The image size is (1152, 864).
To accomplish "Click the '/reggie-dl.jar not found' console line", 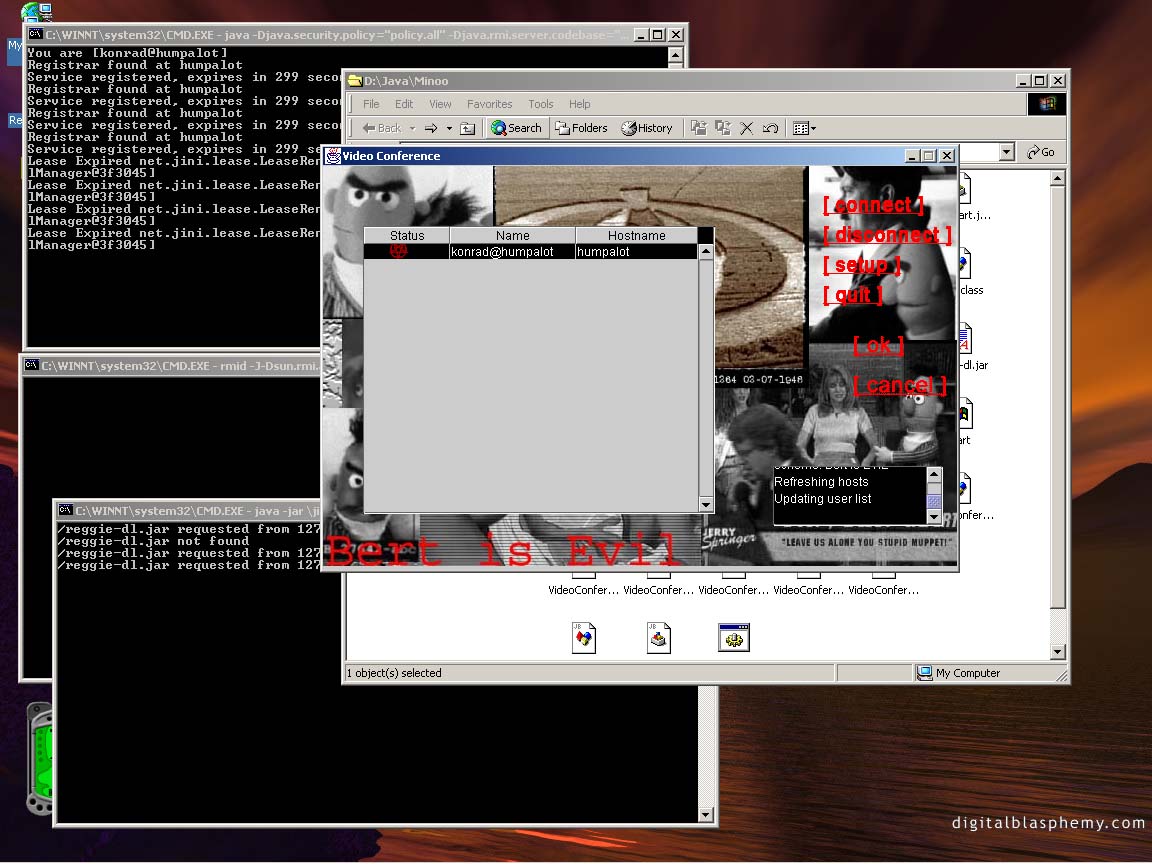I will tap(154, 541).
